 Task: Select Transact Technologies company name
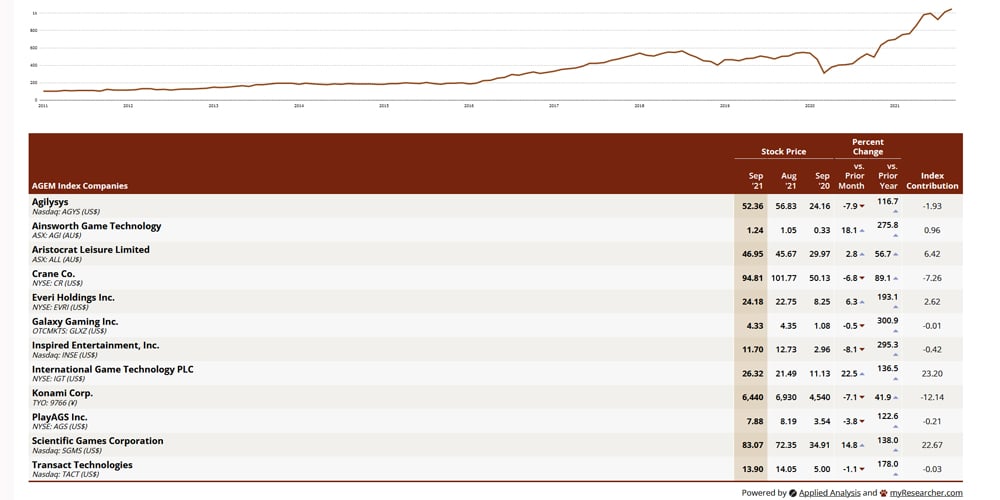[x=82, y=465]
